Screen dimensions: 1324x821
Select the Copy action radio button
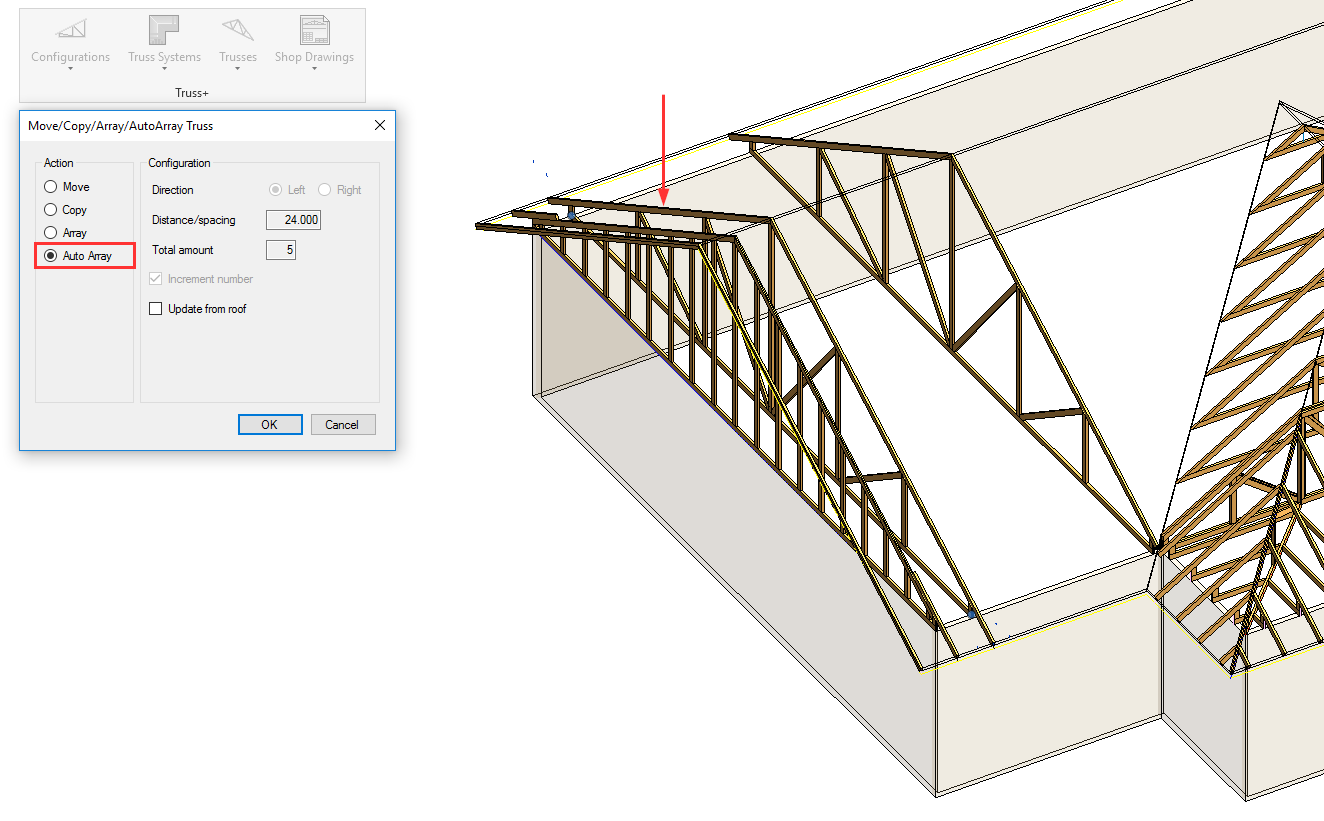[x=50, y=210]
